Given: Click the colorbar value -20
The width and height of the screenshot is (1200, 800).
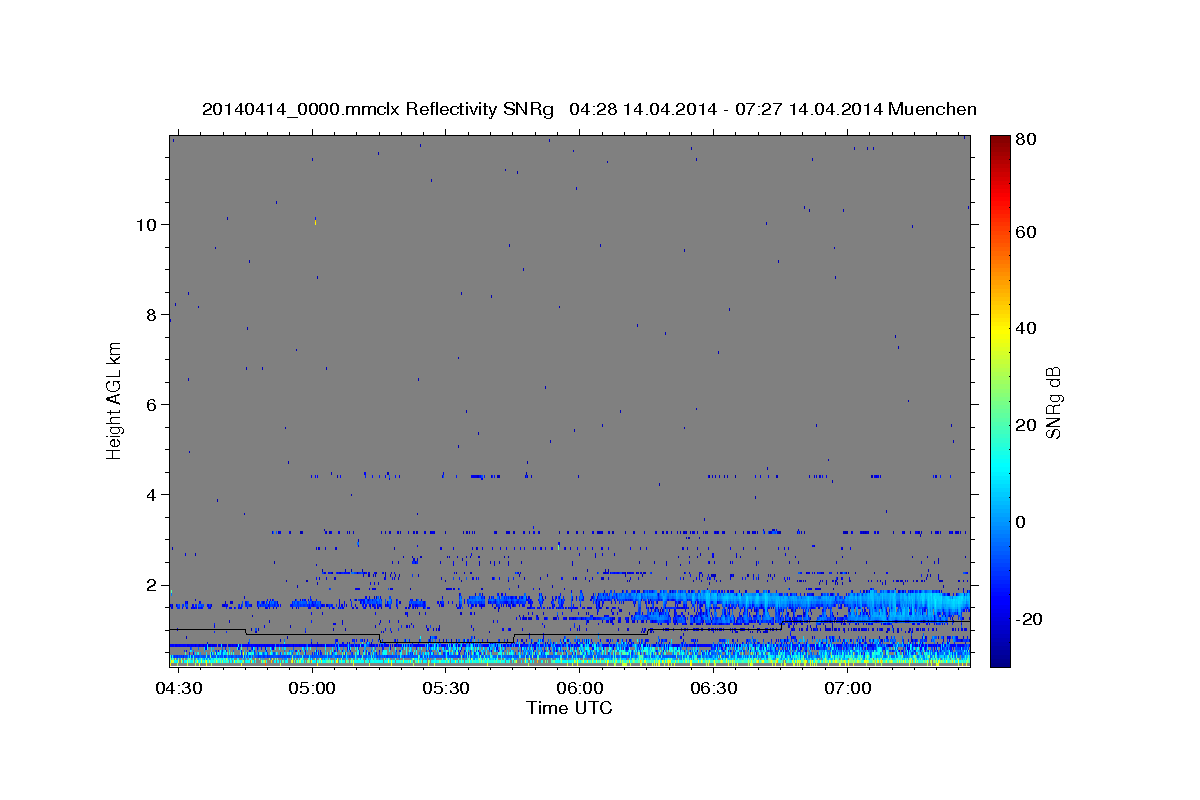Looking at the screenshot, I should [x=1031, y=619].
